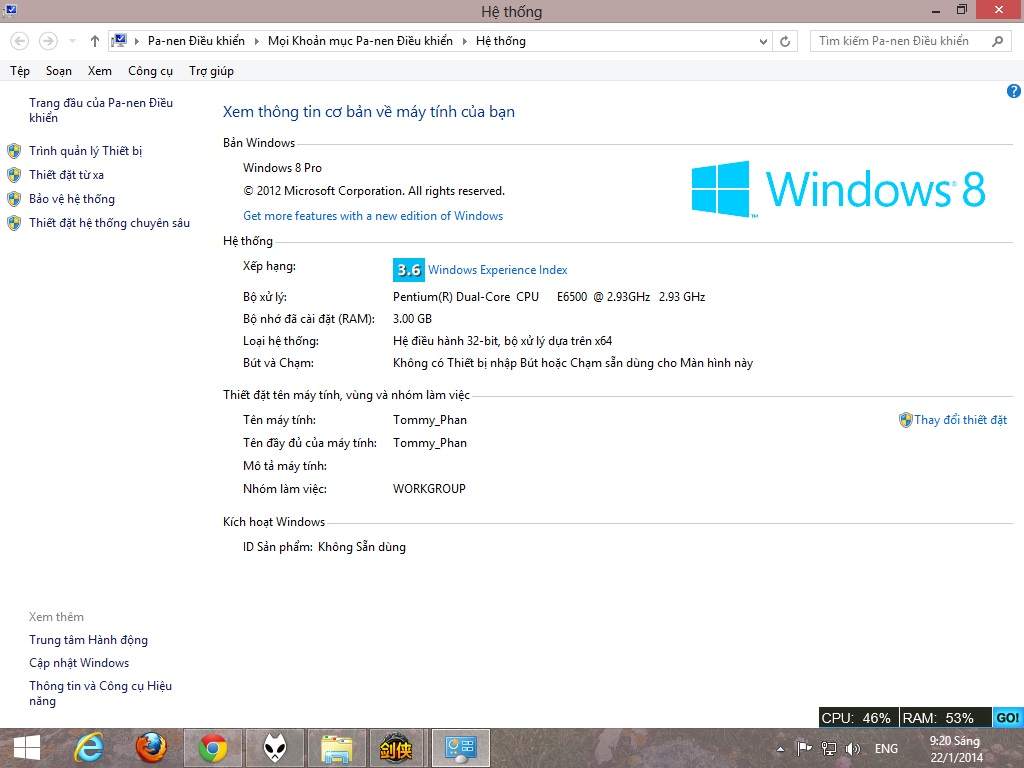Viewport: 1024px width, 768px height.
Task: Click the network tray icon
Action: (x=829, y=748)
